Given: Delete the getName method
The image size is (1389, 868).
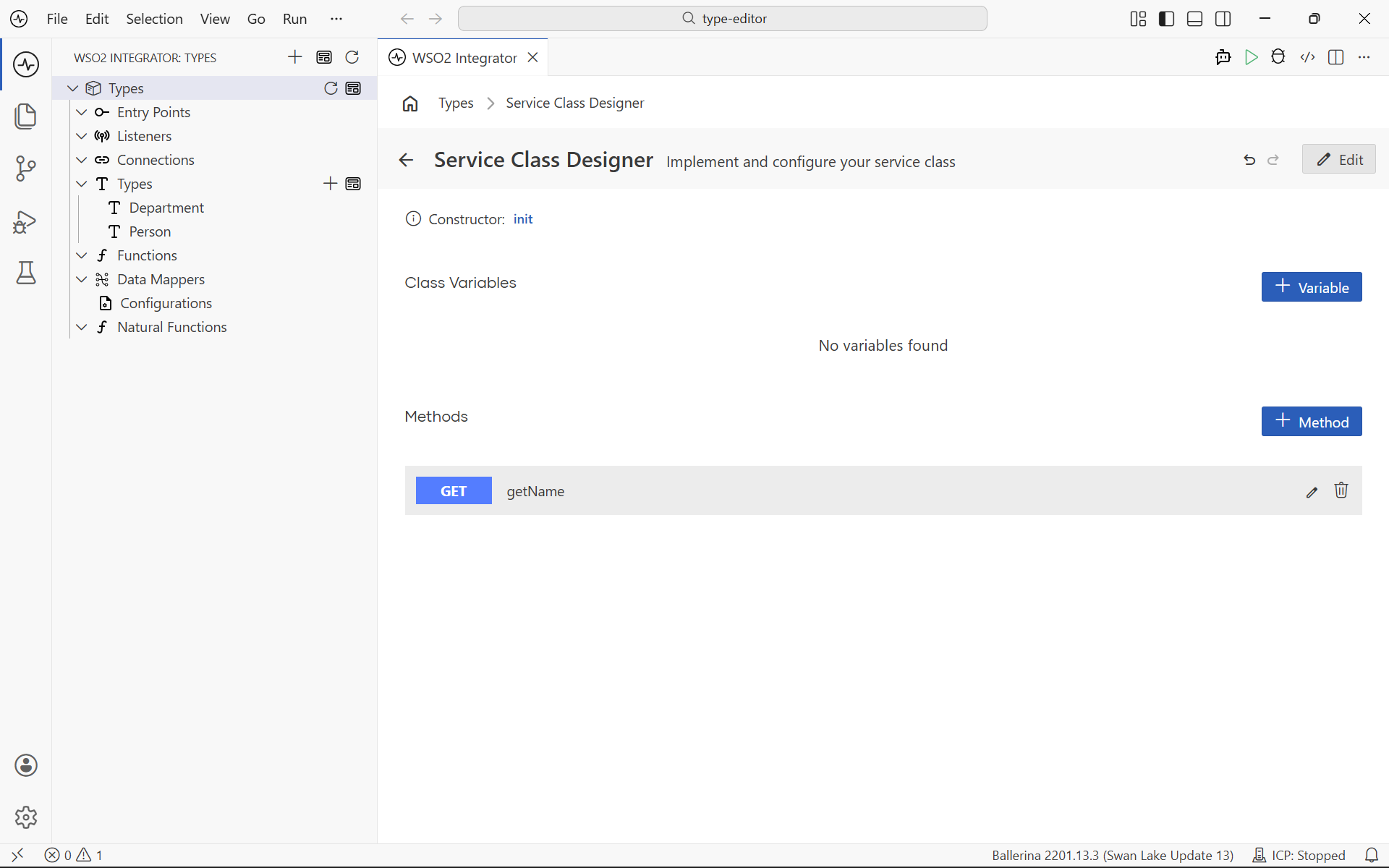Looking at the screenshot, I should 1341,490.
